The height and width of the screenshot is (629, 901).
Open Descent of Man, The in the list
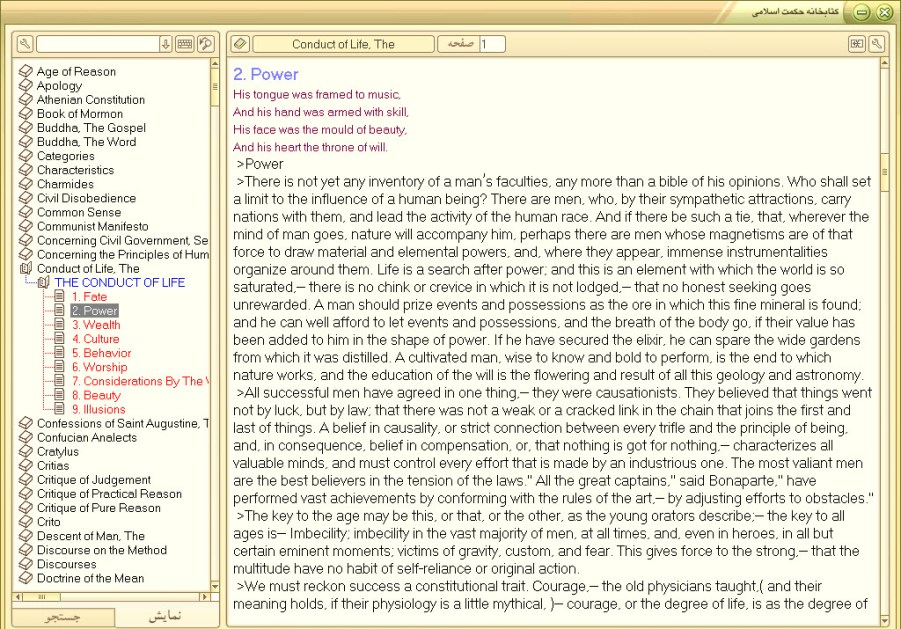91,536
